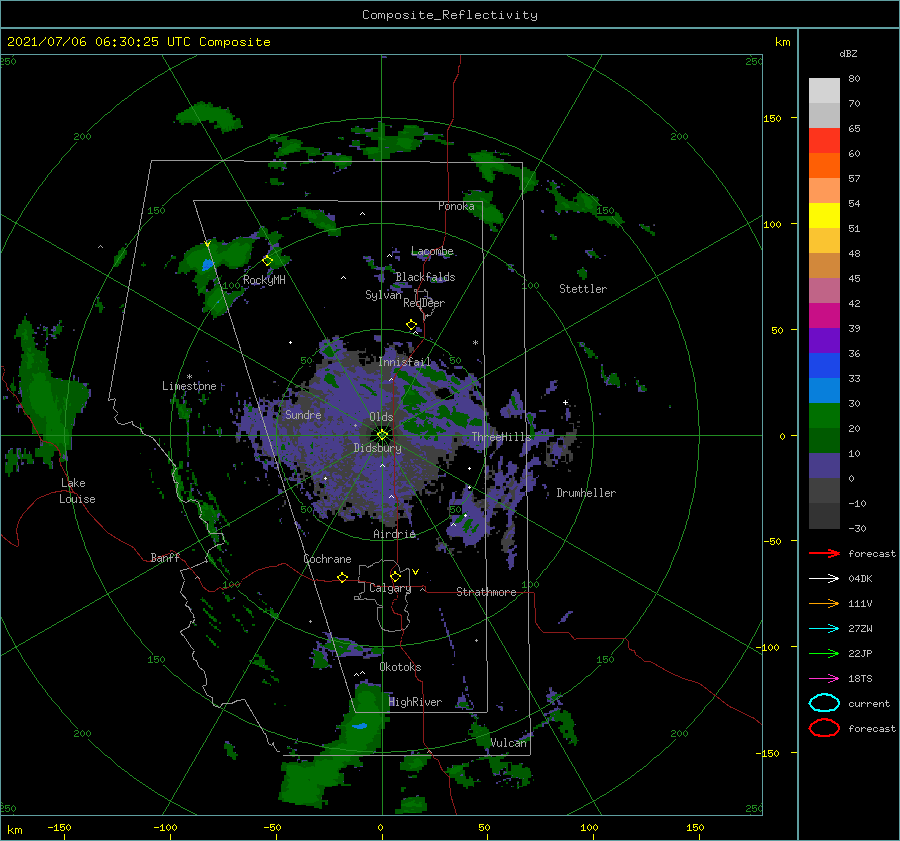
Task: Click the yellow diamond marker inside Calgary
Action: click(395, 576)
